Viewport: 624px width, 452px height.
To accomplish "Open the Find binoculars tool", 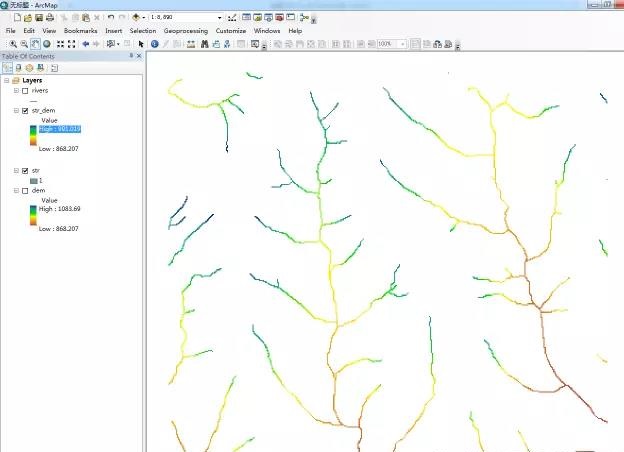I will click(x=205, y=44).
